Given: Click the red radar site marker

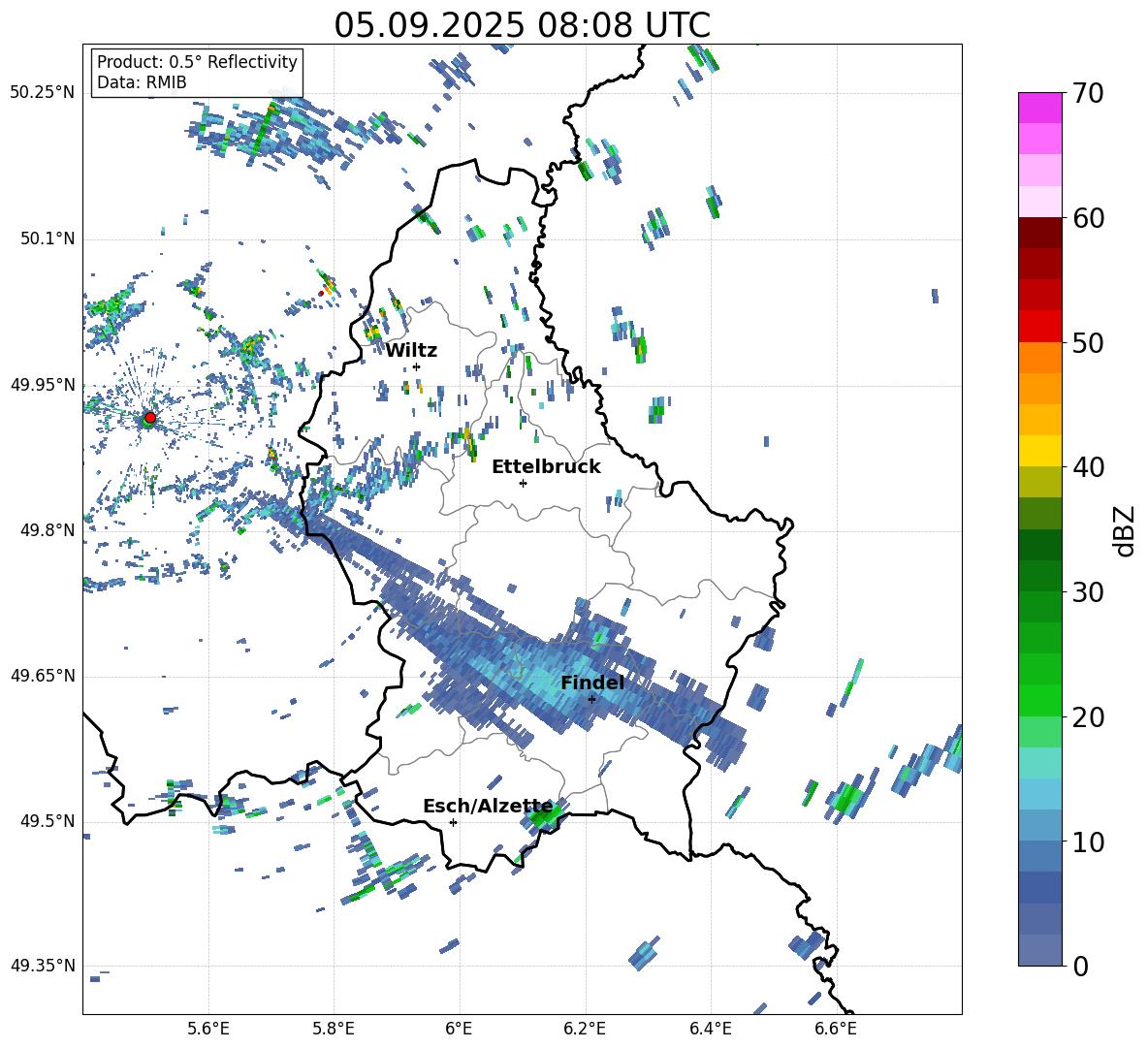Looking at the screenshot, I should tap(149, 418).
